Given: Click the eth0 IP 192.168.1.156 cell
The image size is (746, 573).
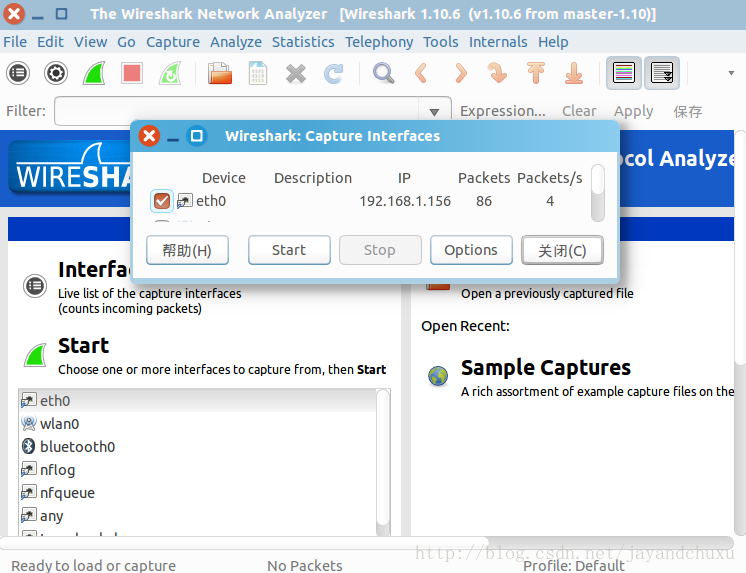Looking at the screenshot, I should coord(405,201).
